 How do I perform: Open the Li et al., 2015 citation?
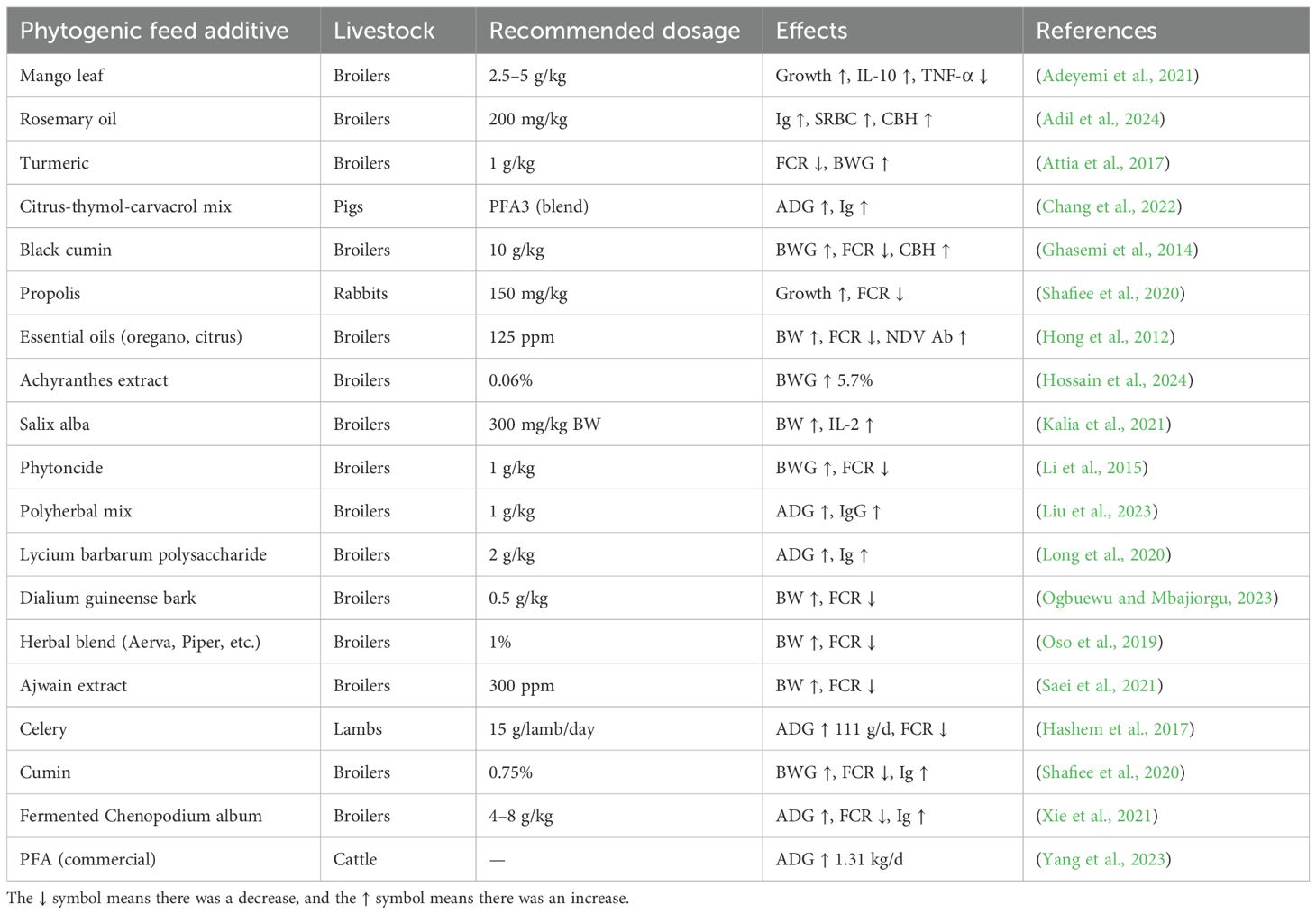(1091, 468)
